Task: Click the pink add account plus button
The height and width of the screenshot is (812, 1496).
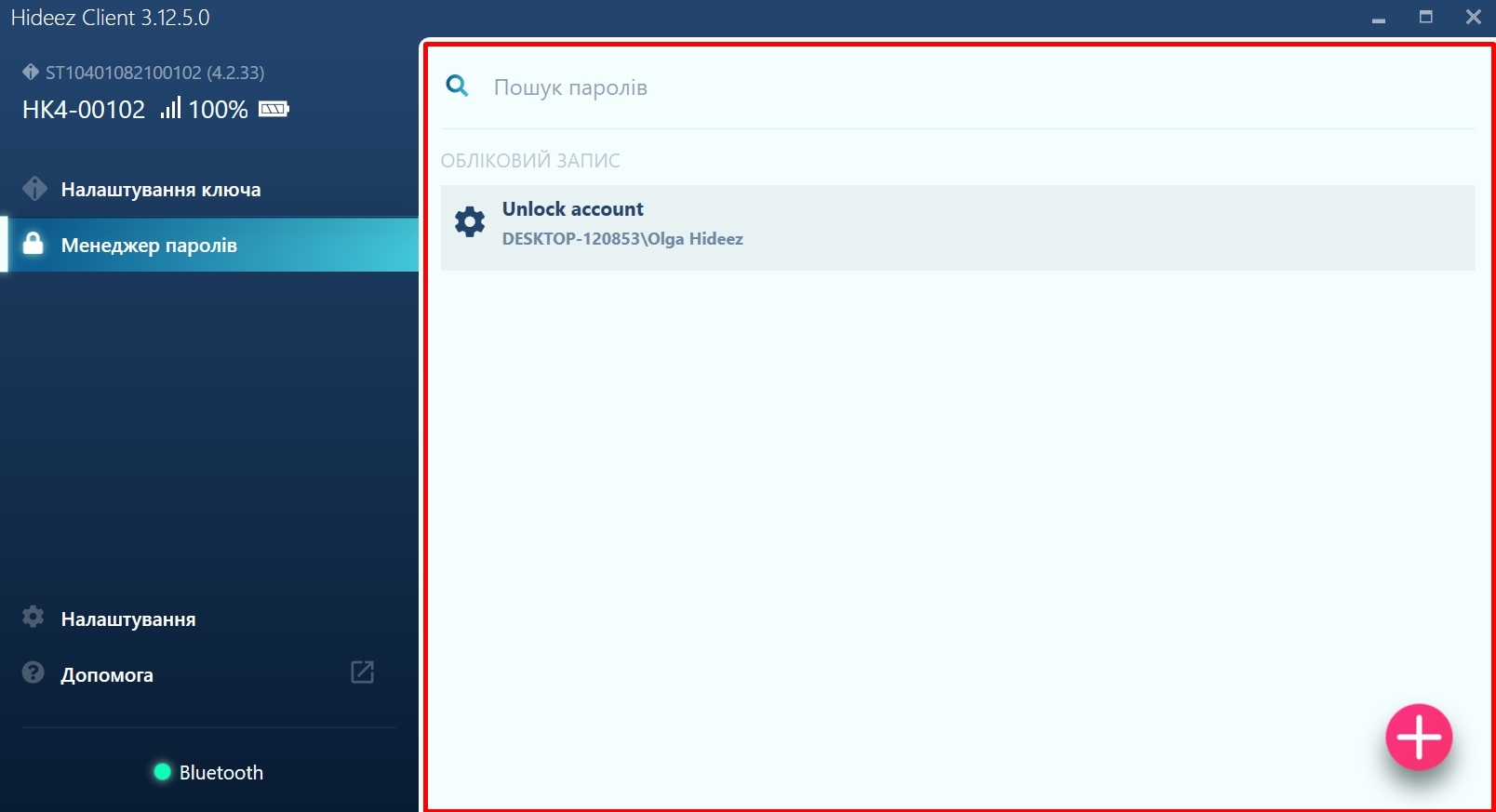Action: pos(1418,737)
